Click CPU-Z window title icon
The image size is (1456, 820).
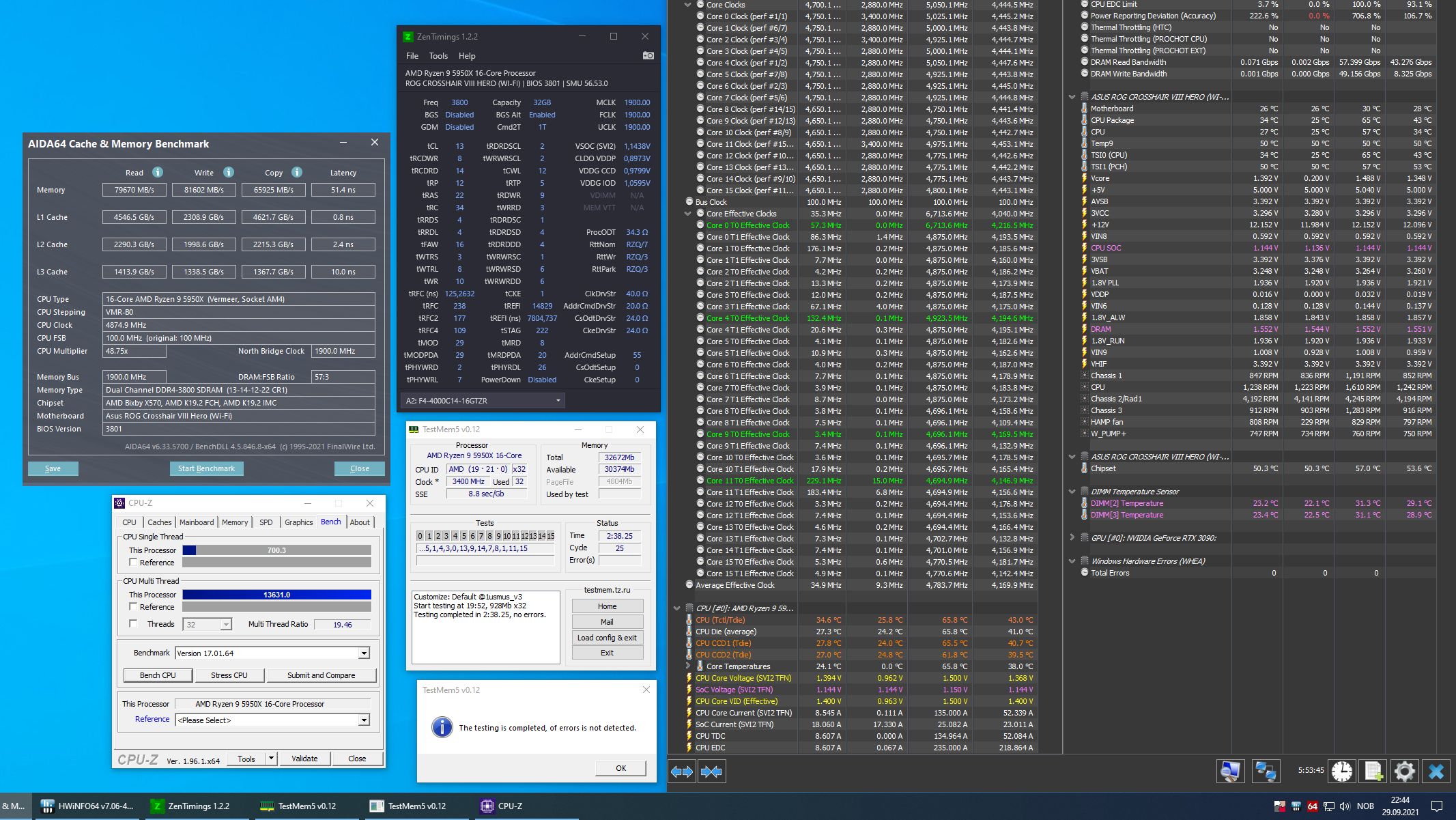[x=119, y=503]
